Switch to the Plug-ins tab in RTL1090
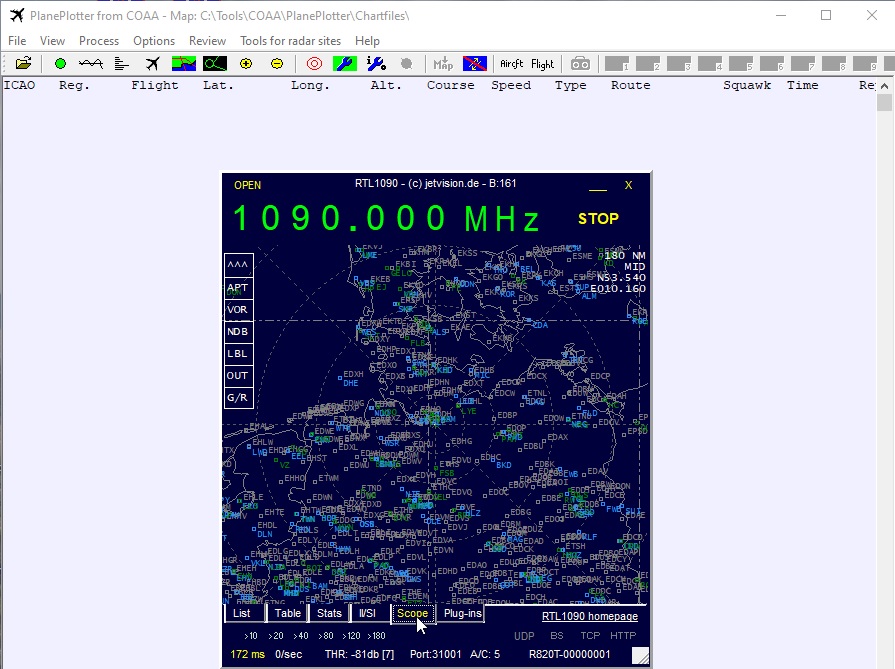The image size is (895, 669). tap(462, 614)
